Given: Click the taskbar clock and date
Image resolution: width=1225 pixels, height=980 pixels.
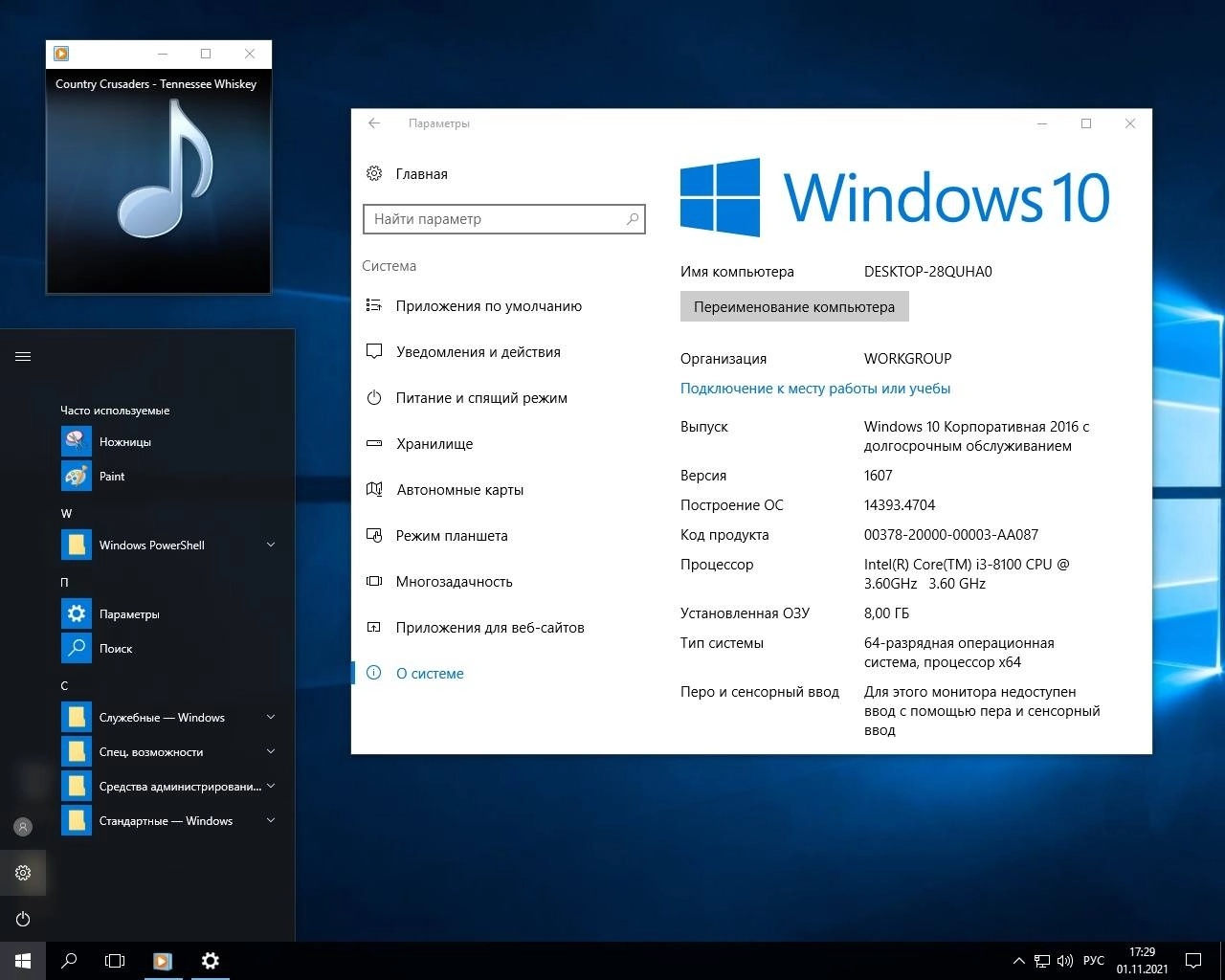Looking at the screenshot, I should pyautogui.click(x=1142, y=960).
